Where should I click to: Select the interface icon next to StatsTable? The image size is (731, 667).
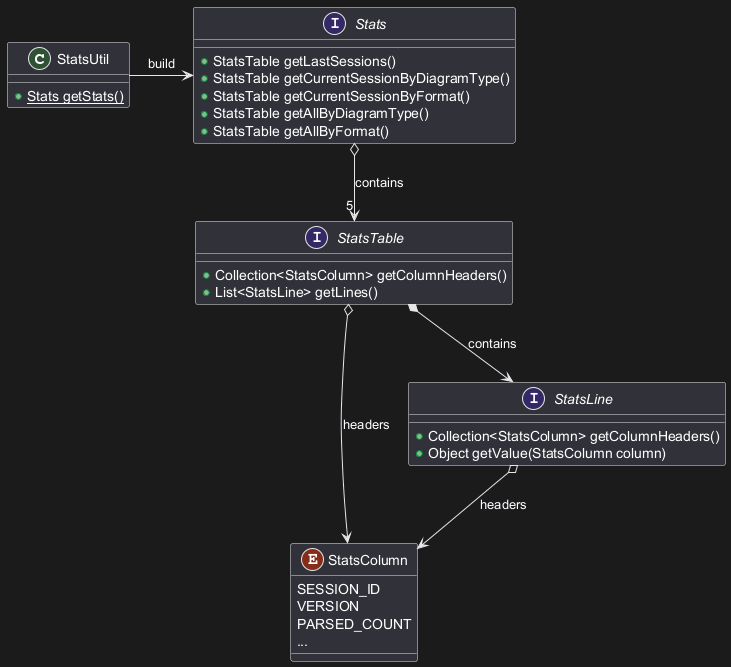pos(316,238)
